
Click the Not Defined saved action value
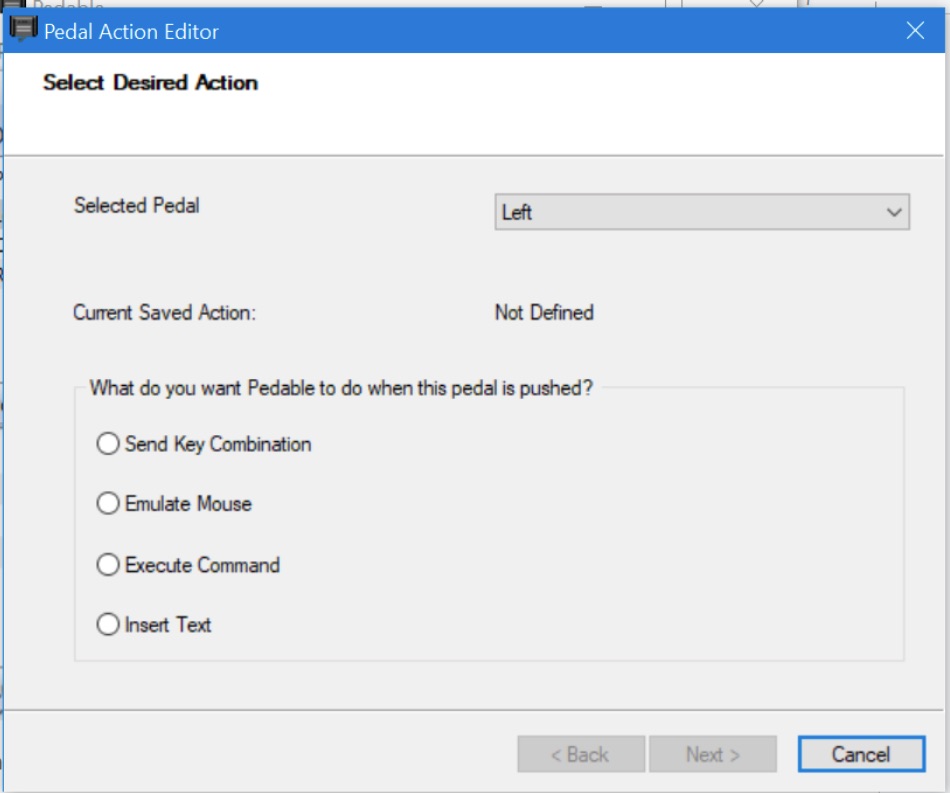click(544, 312)
